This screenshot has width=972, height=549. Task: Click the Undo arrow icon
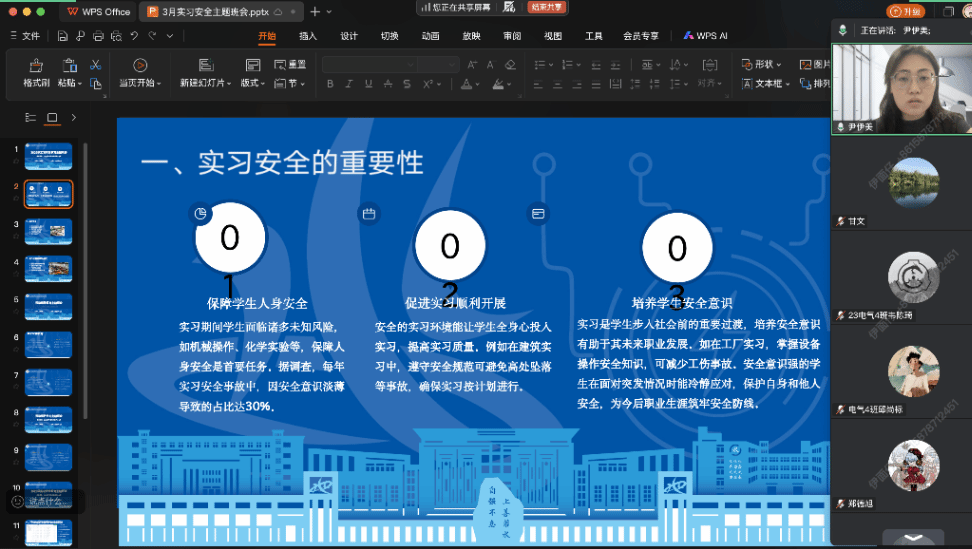(x=134, y=36)
